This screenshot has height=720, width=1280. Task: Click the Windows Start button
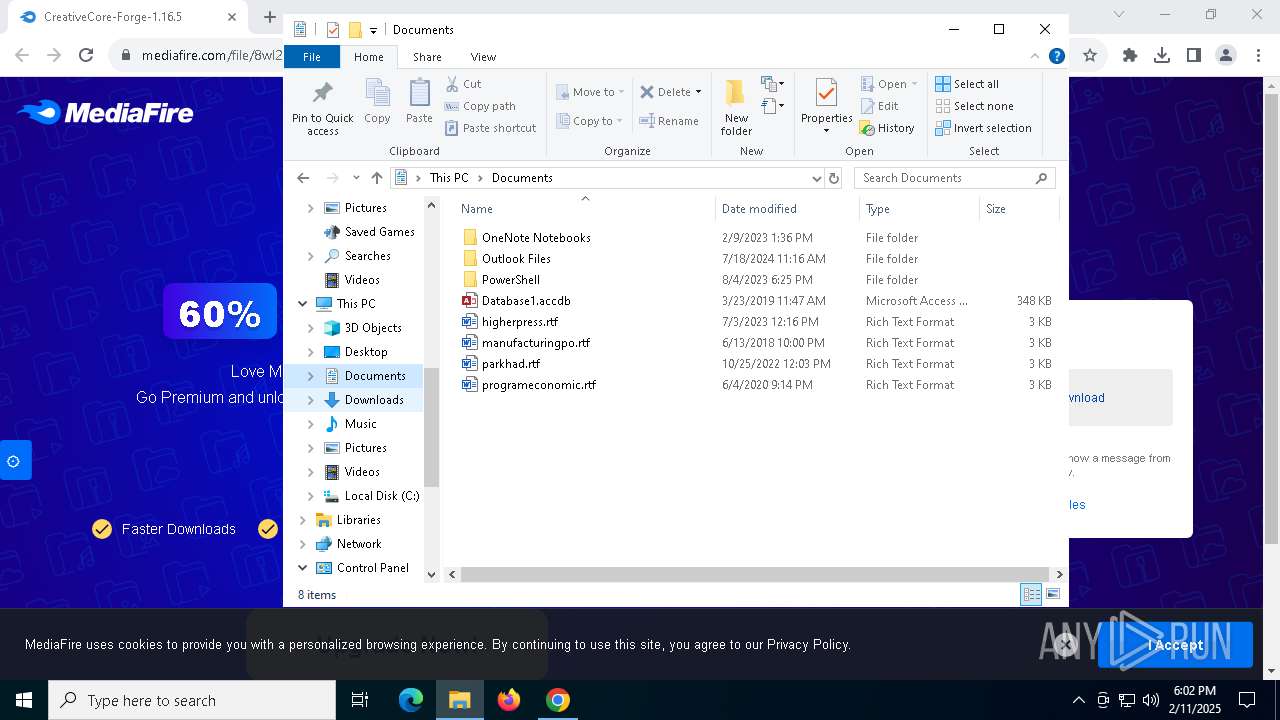point(24,700)
